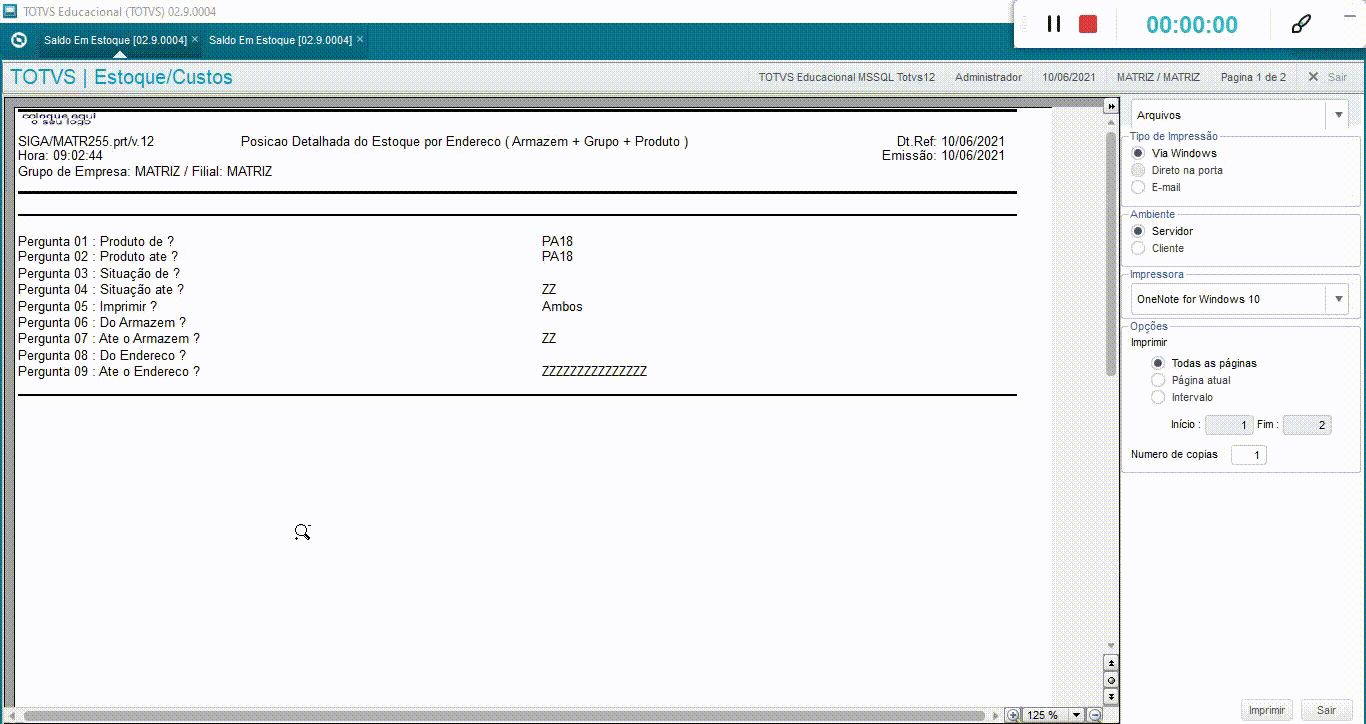The image size is (1366, 724).
Task: Click Pergunta 09 : Ate o Endereco ? line
Action: pyautogui.click(x=109, y=371)
